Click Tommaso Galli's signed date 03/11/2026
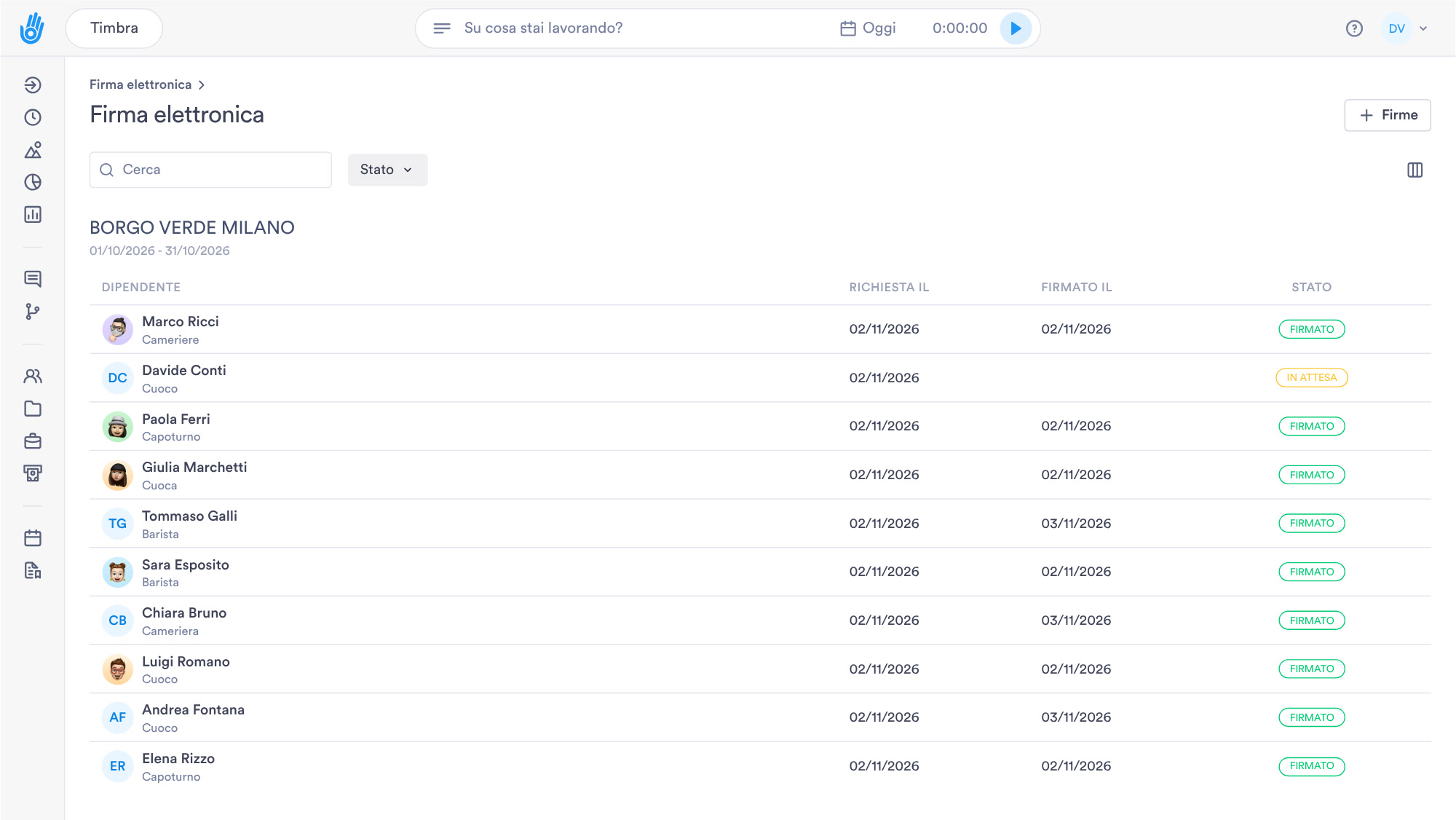Viewport: 1456px width, 820px height. [x=1076, y=524]
